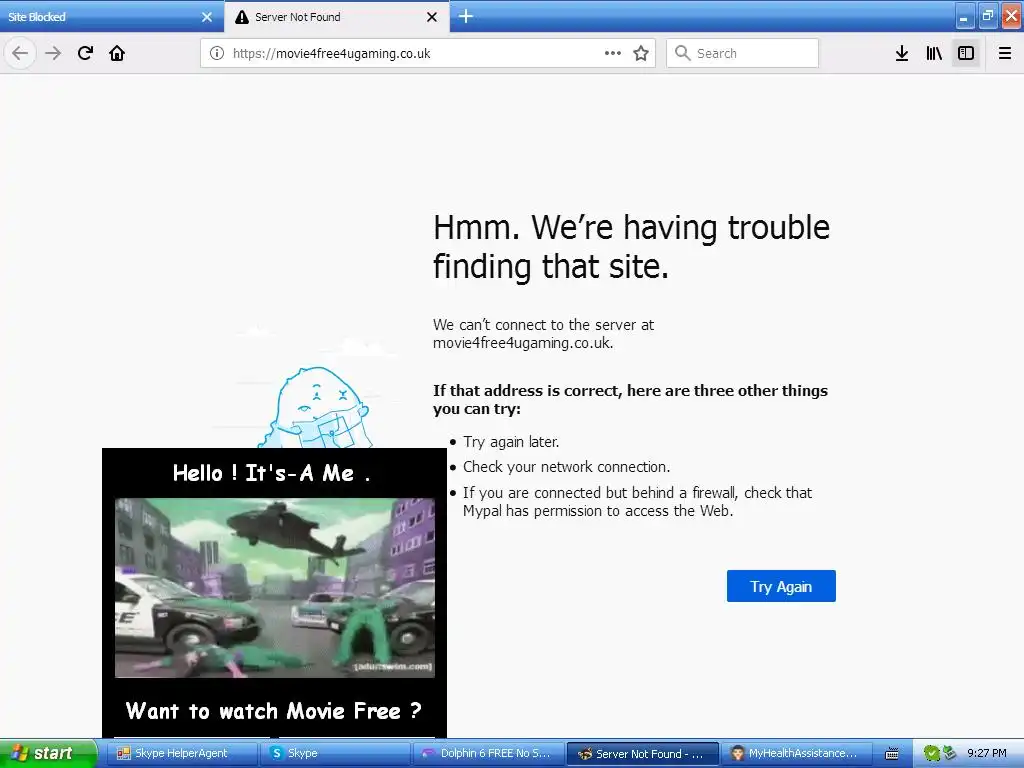The width and height of the screenshot is (1024, 768).
Task: Click the movie popup cartoon image
Action: pos(275,588)
